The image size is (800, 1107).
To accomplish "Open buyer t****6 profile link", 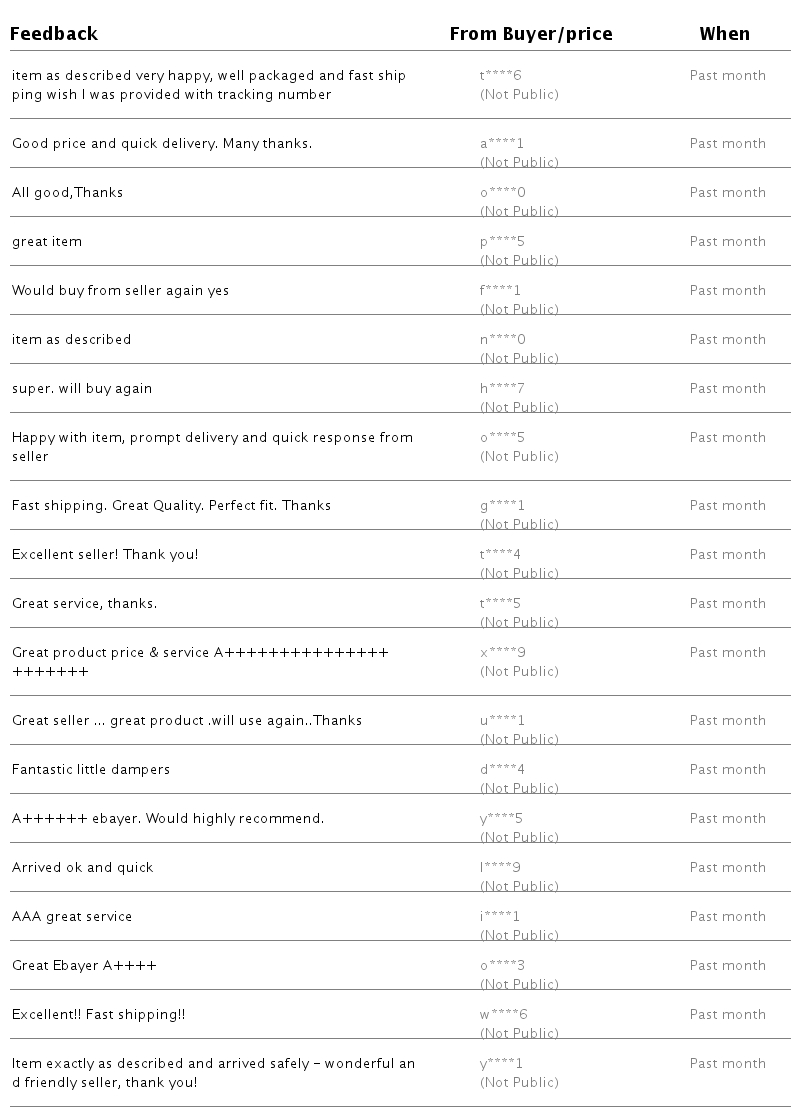I will [x=501, y=76].
